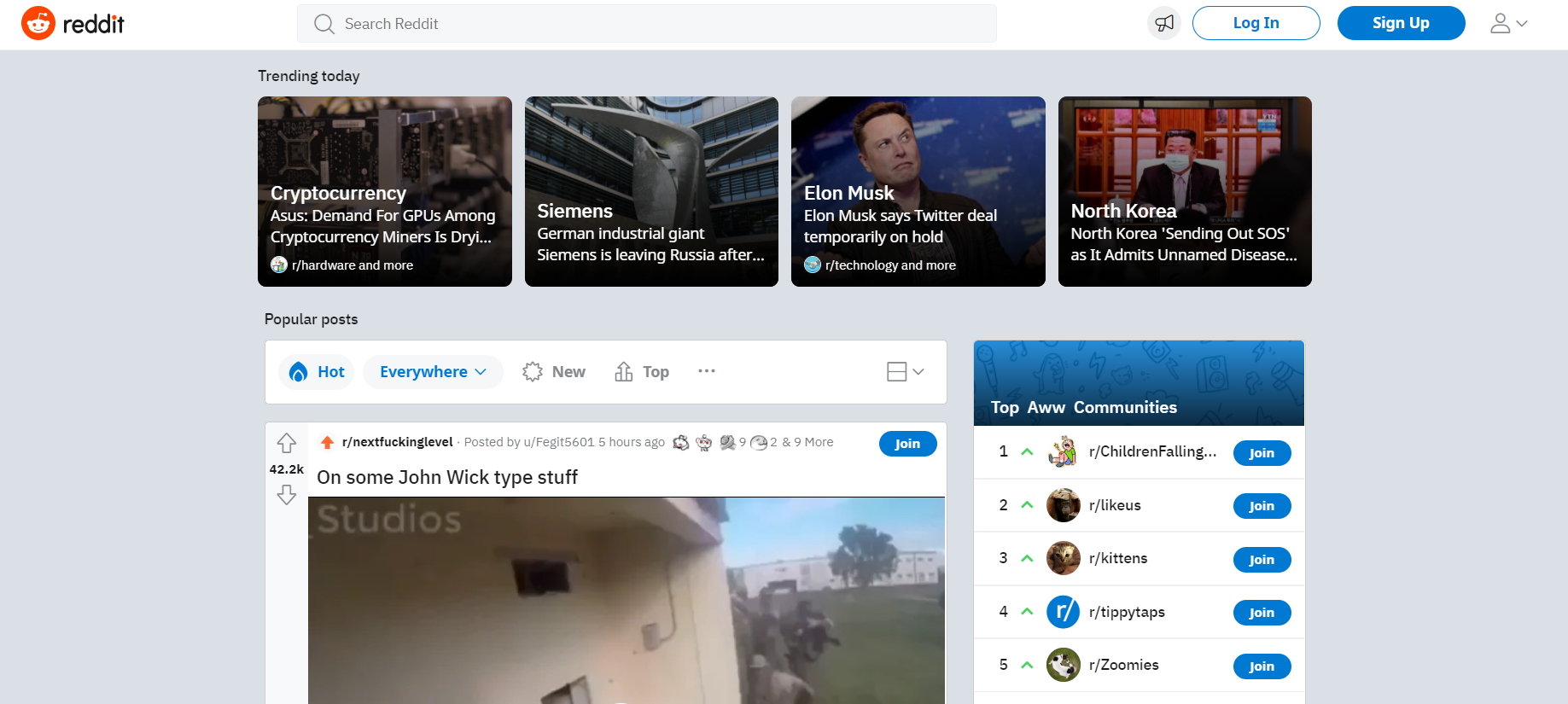Click Top Aww Communities banner header
The image size is (1568, 704).
1139,383
